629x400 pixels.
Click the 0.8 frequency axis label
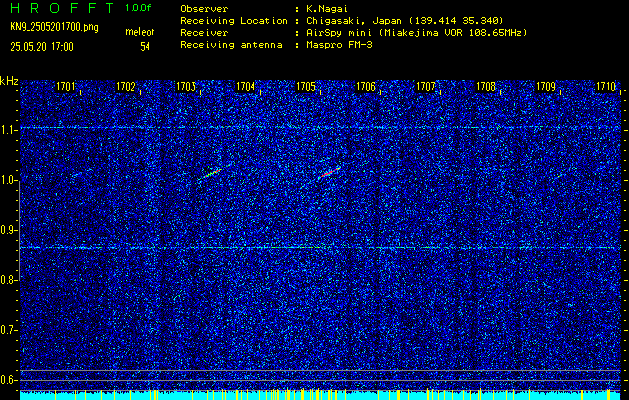coord(8,280)
